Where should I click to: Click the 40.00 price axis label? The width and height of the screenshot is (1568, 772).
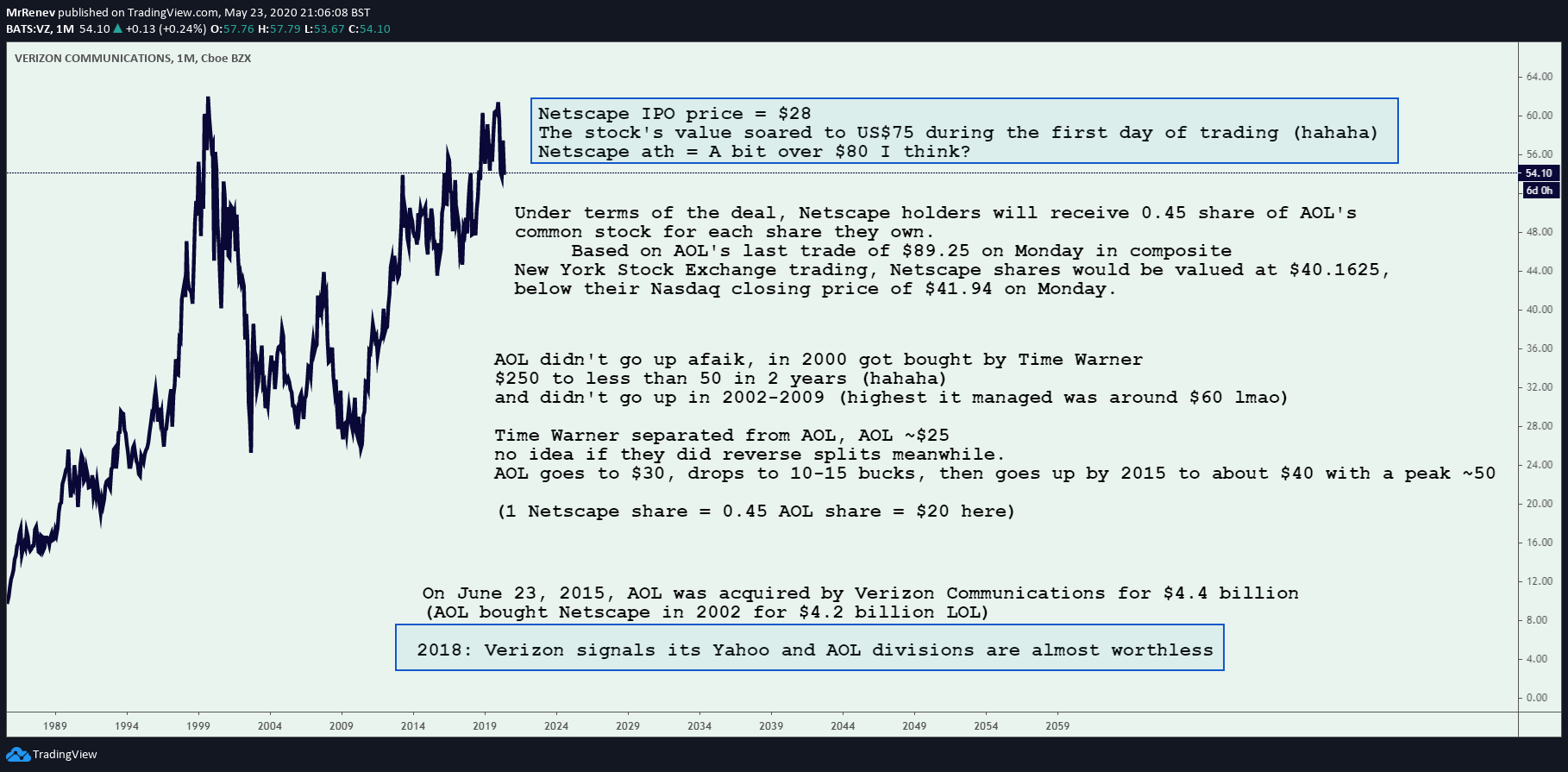(1539, 310)
